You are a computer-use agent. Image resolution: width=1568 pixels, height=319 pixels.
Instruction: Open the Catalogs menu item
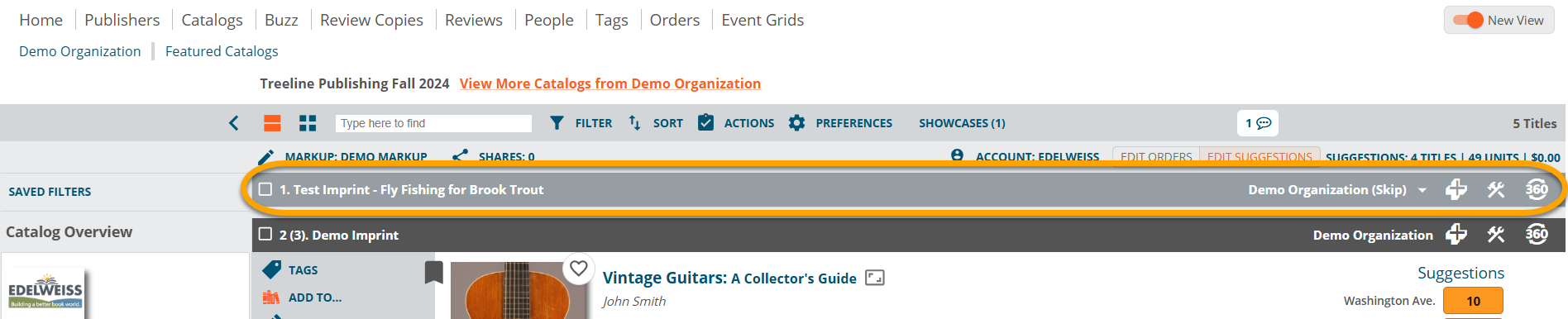(x=213, y=20)
